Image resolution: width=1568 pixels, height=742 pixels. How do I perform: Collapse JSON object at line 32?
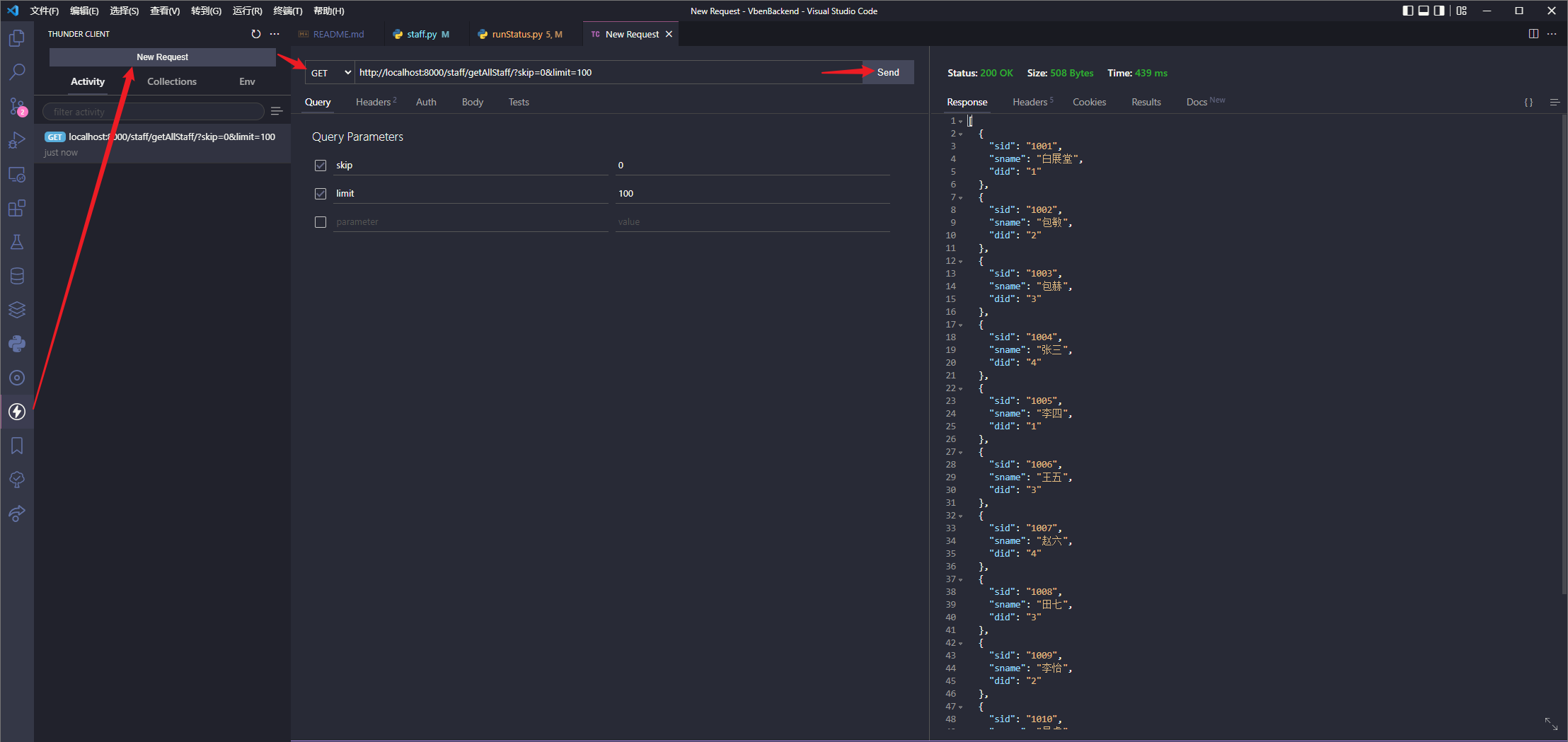coord(961,516)
